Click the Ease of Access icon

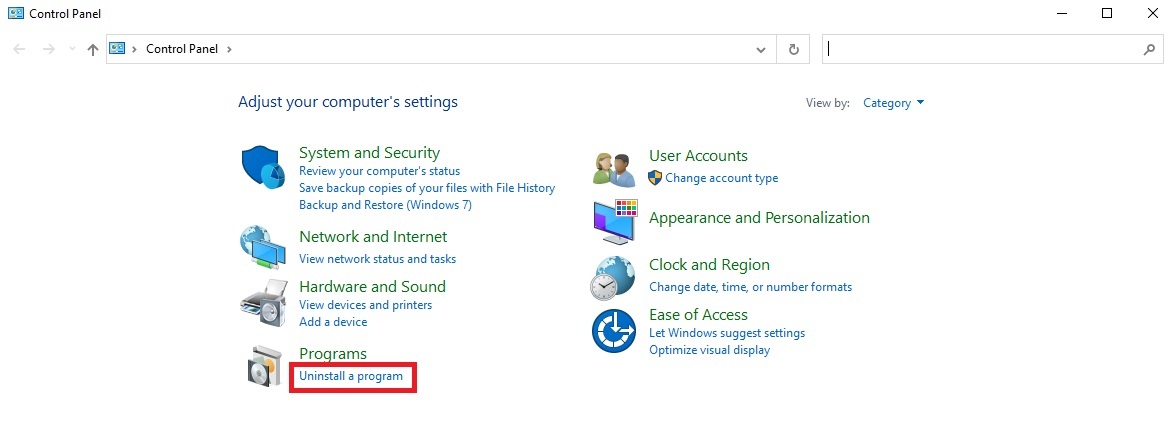click(614, 330)
